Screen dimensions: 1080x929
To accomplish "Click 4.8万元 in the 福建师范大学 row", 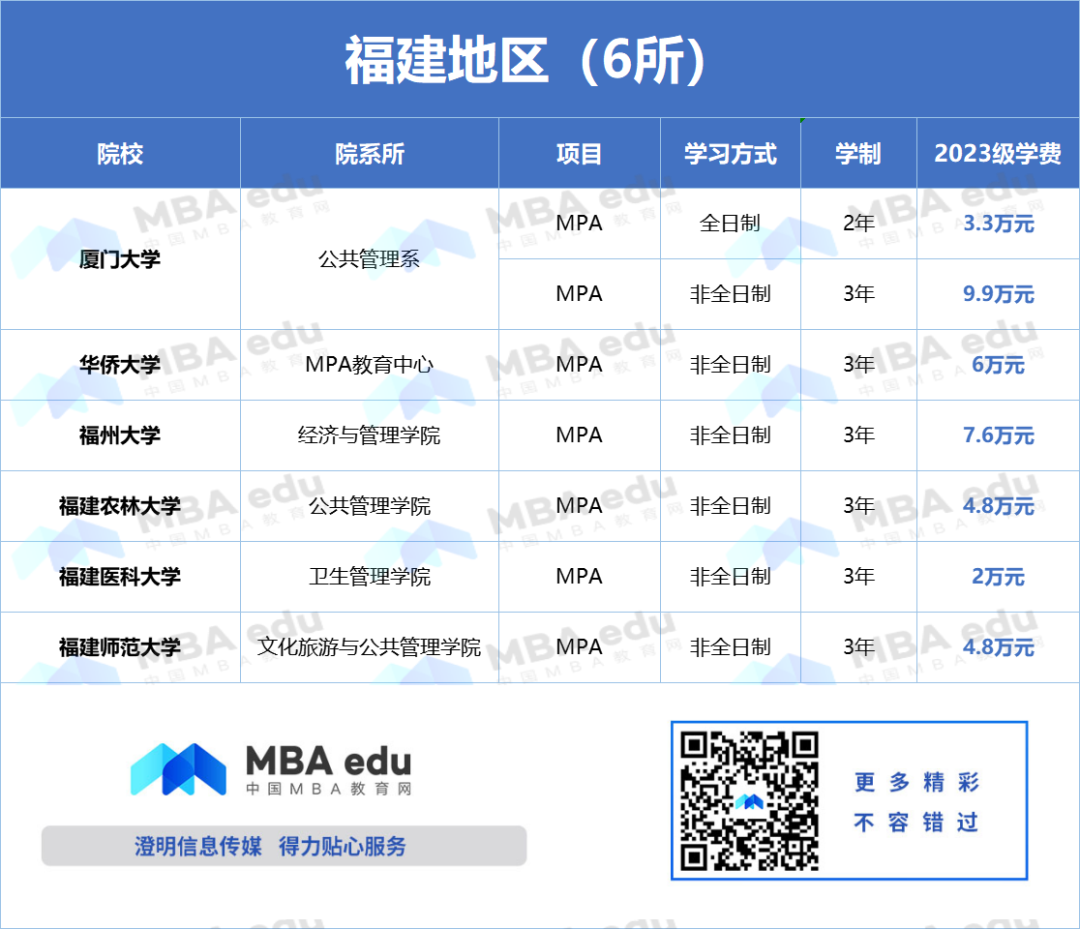I will point(998,647).
